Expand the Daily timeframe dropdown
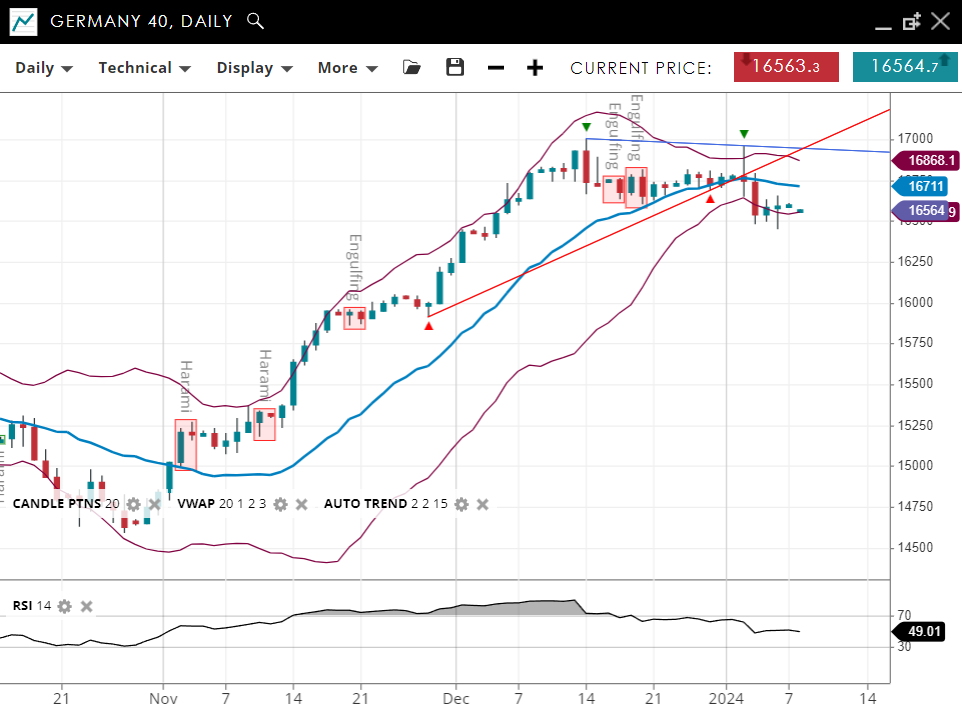962x711 pixels. click(x=44, y=68)
